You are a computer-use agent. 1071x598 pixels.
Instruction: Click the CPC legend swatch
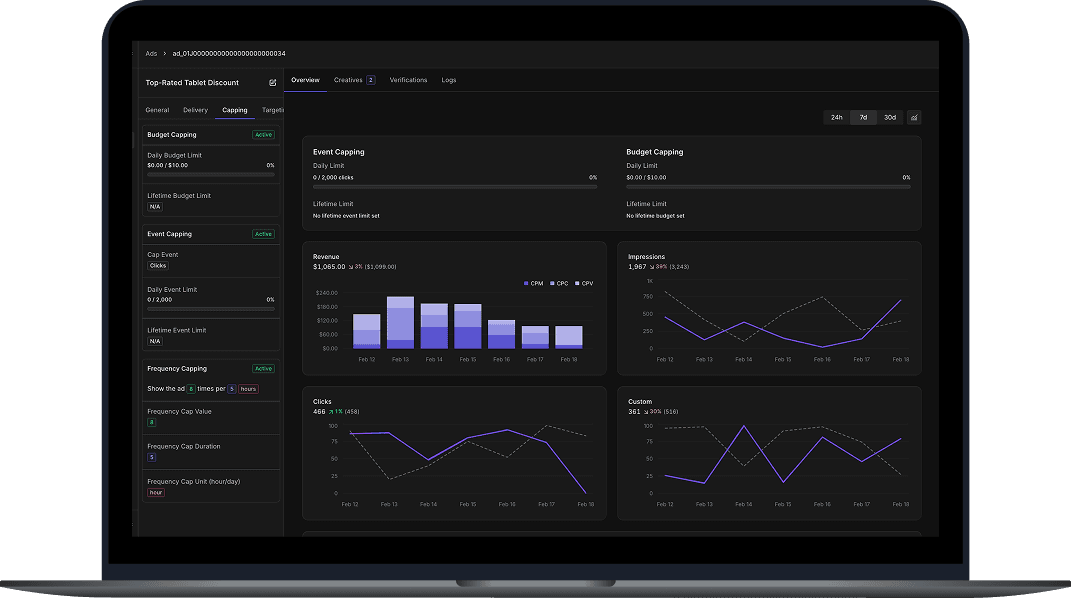pos(552,283)
